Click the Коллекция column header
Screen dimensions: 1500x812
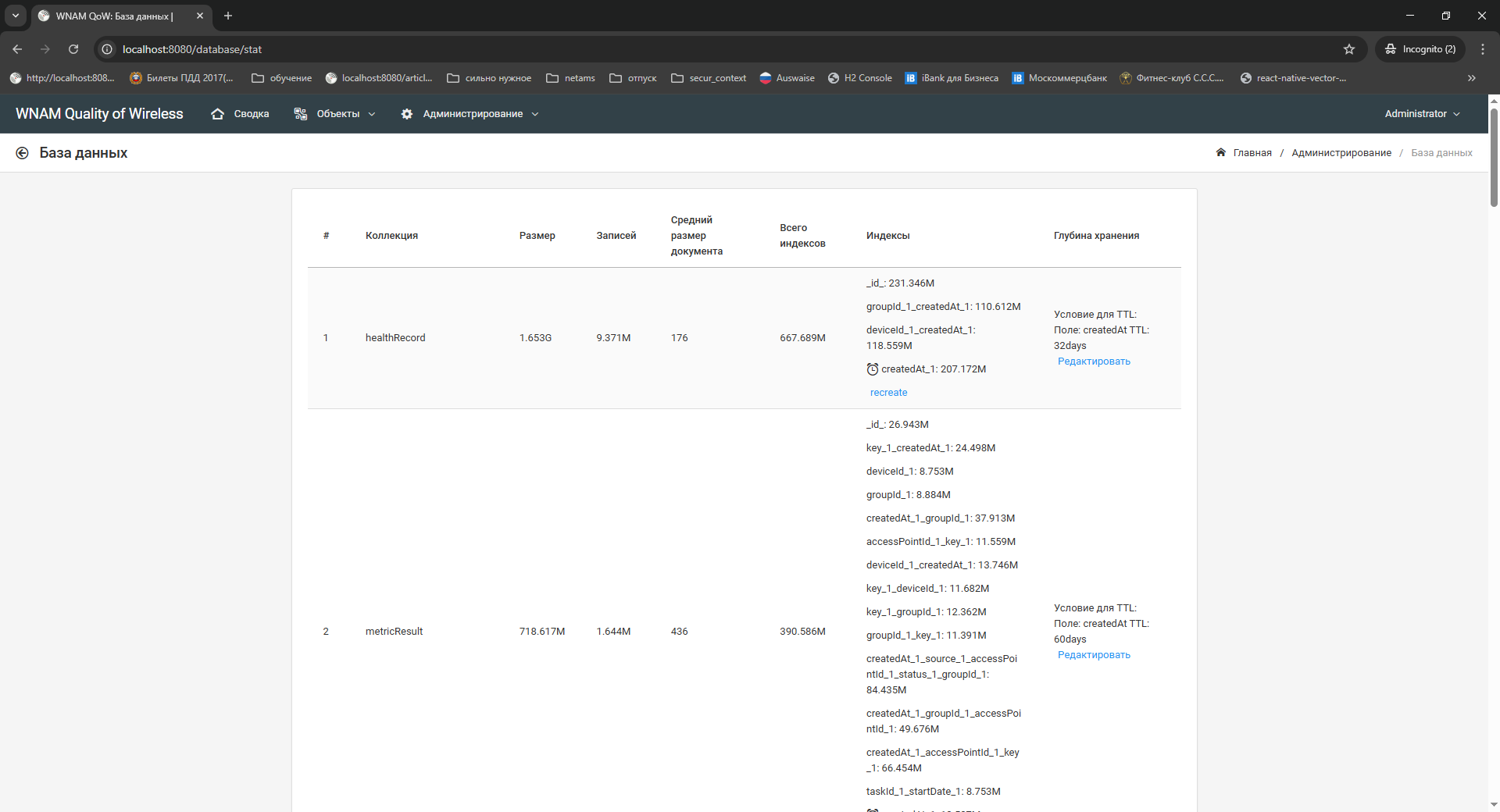pyautogui.click(x=391, y=236)
